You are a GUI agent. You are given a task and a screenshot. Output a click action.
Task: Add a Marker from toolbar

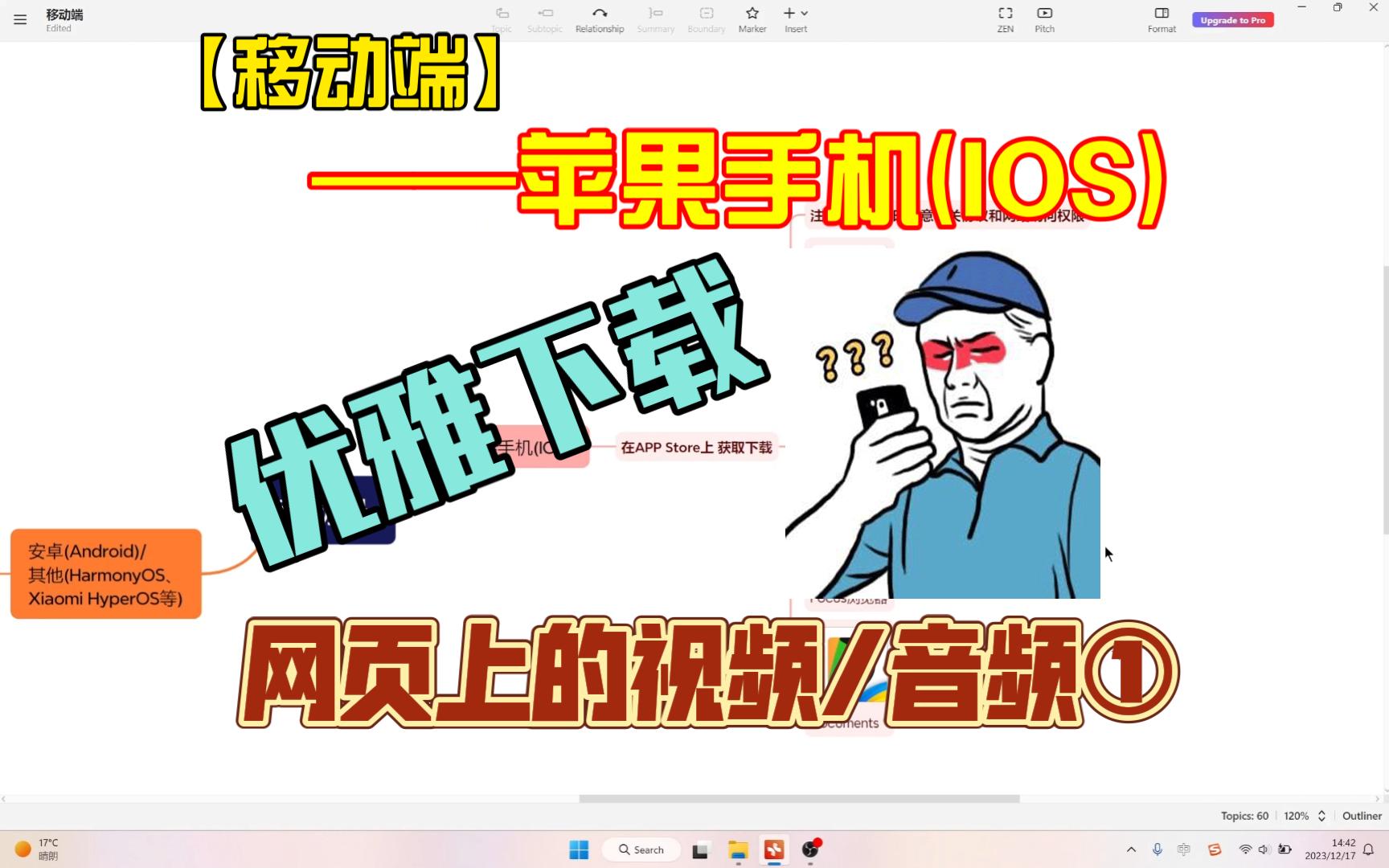click(752, 20)
